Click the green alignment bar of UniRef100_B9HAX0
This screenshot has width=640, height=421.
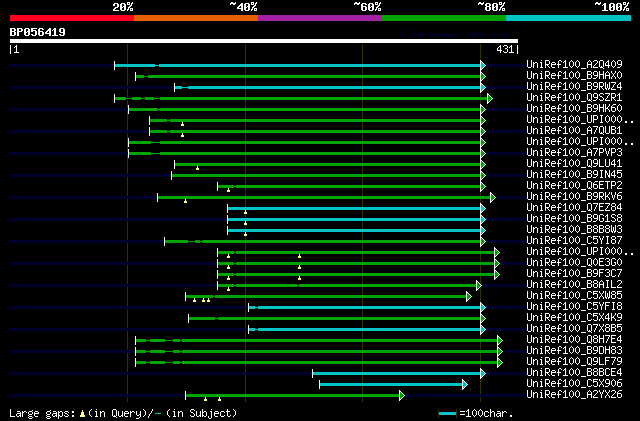pyautogui.click(x=309, y=76)
